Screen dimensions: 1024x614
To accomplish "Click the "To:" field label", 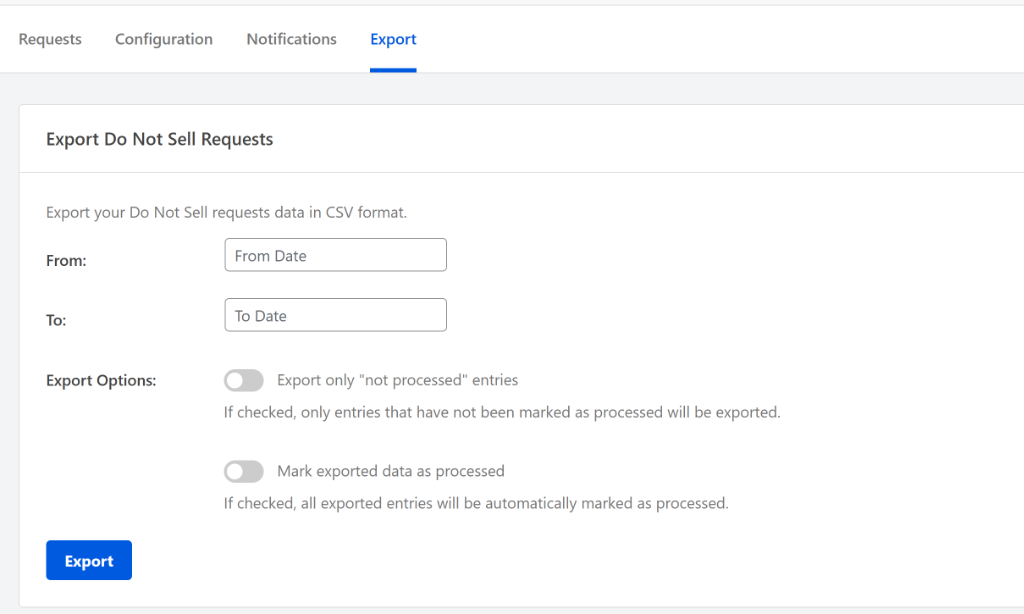I will click(55, 320).
